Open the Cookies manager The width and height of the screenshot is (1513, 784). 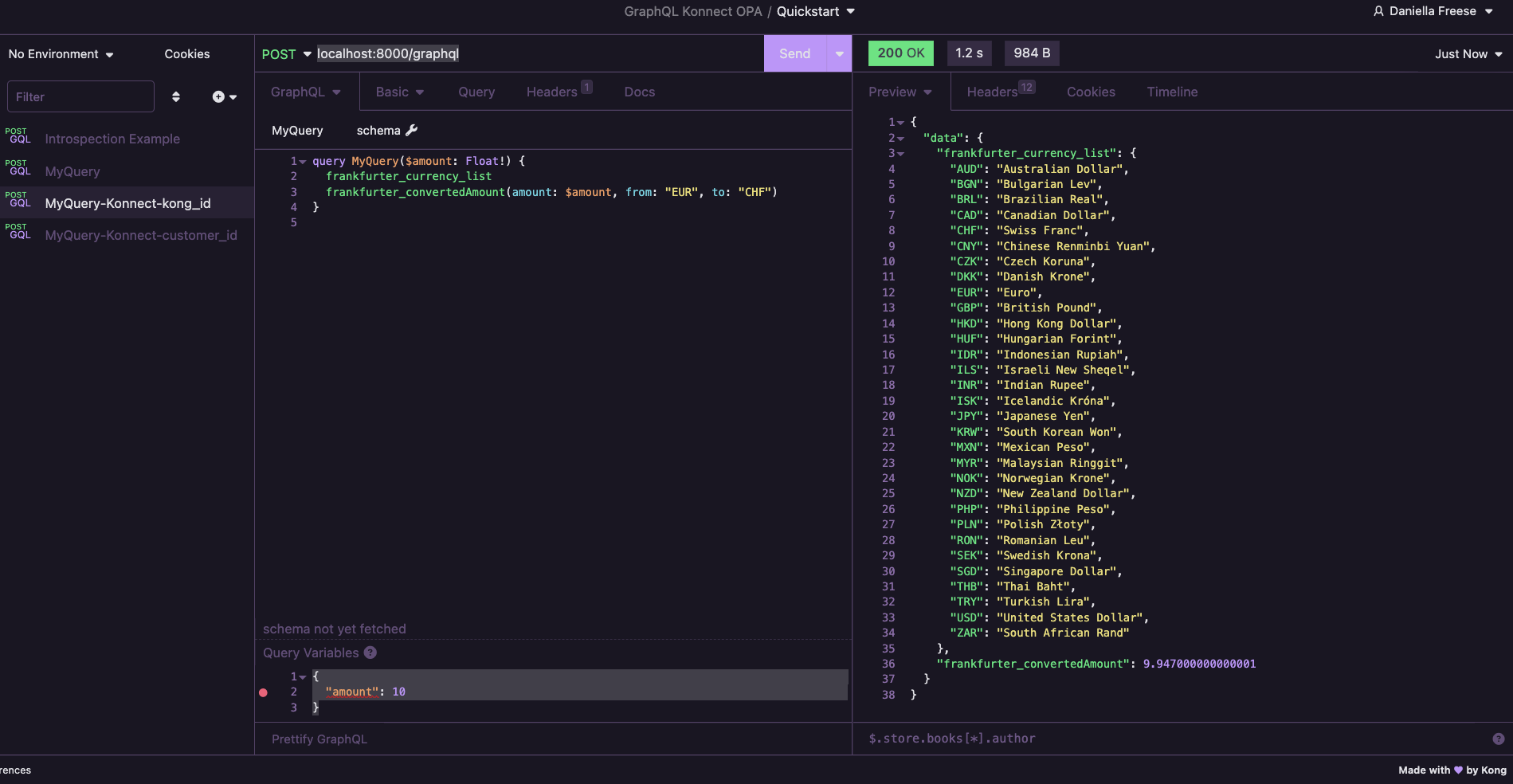187,54
